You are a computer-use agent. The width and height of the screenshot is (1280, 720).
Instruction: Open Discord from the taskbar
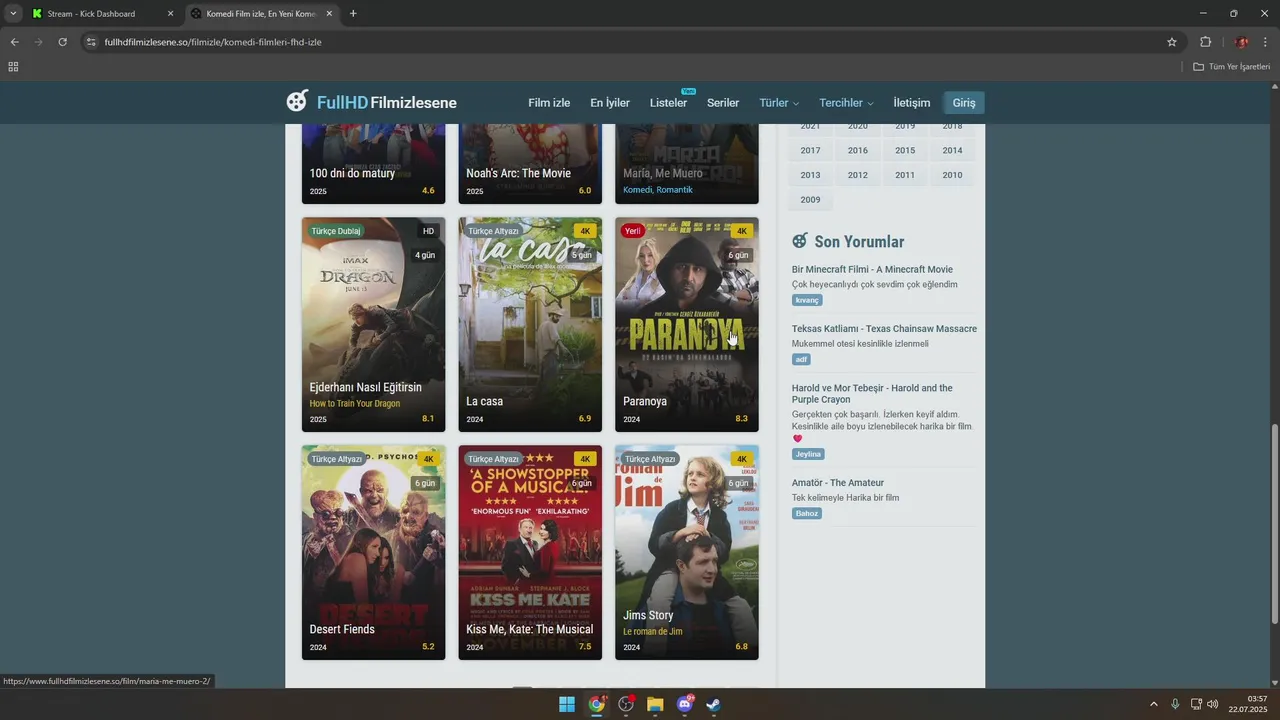tap(685, 704)
